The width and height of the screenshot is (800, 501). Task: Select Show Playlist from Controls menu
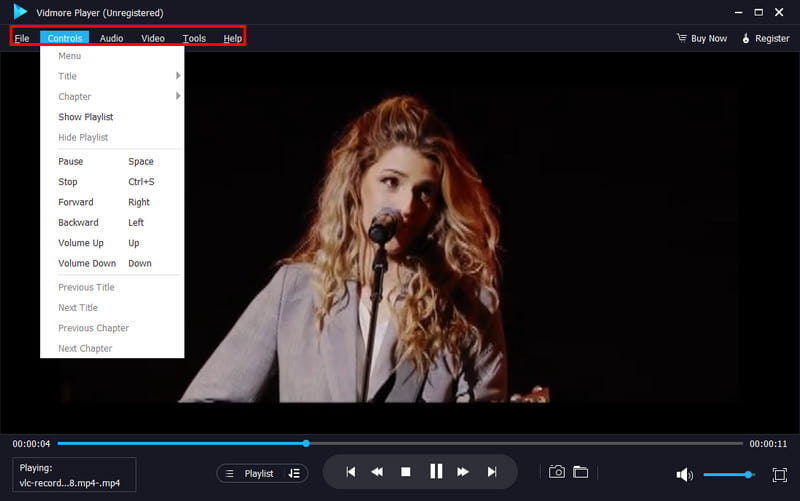85,117
